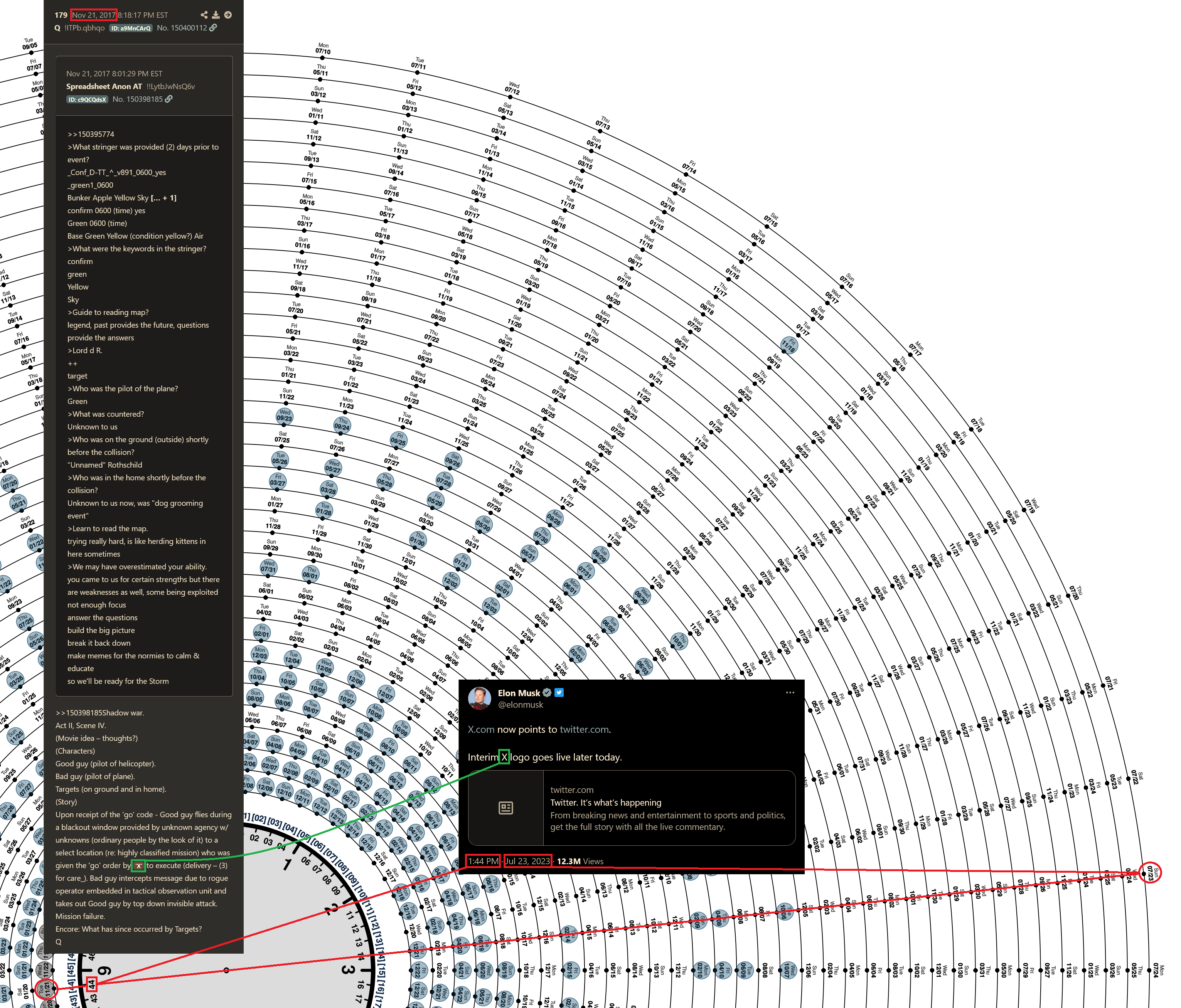Viewport: 1181px width, 1008px height.
Task: Click the tweet date Jul 23, 2023
Action: pyautogui.click(x=528, y=861)
